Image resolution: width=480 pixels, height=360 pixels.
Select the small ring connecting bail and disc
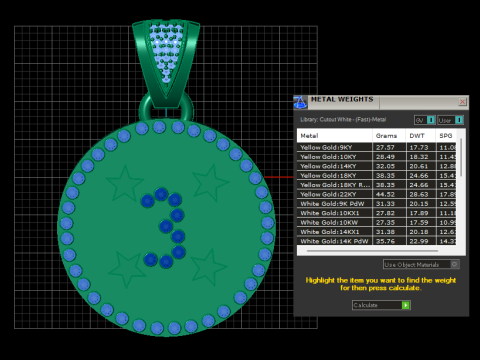tap(144, 109)
